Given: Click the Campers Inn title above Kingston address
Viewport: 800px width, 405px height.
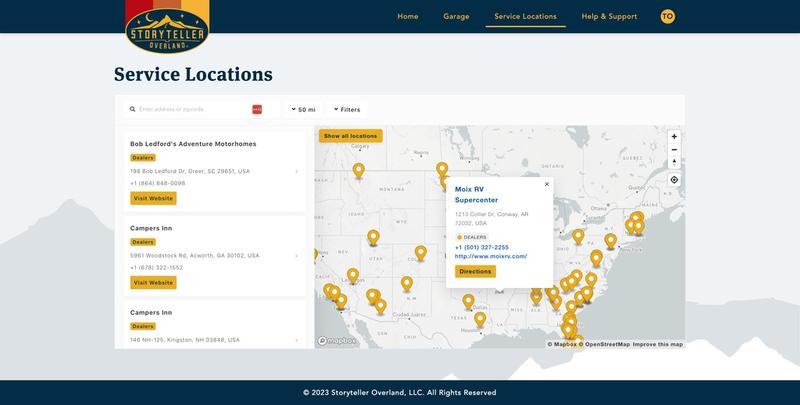Looking at the screenshot, I should [151, 312].
